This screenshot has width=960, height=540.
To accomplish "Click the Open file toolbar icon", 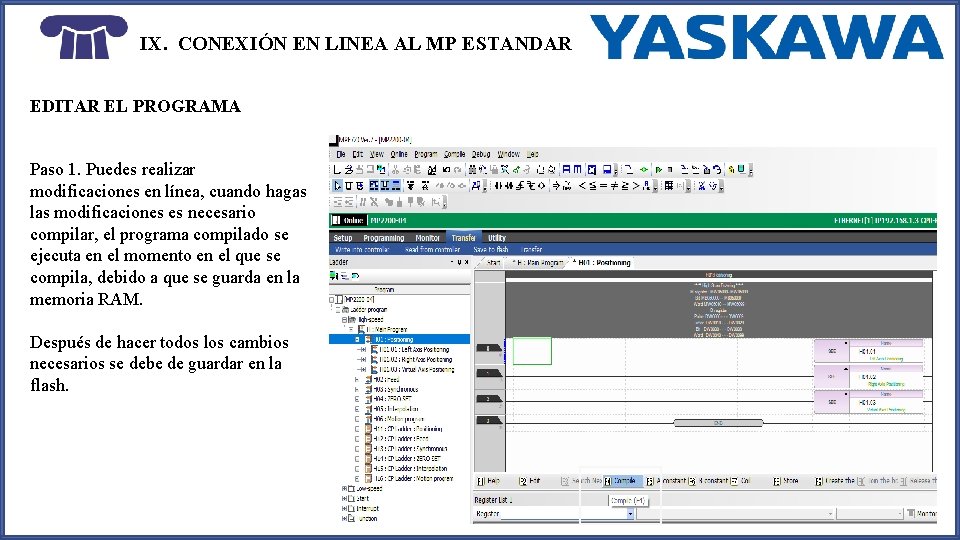I will [348, 170].
